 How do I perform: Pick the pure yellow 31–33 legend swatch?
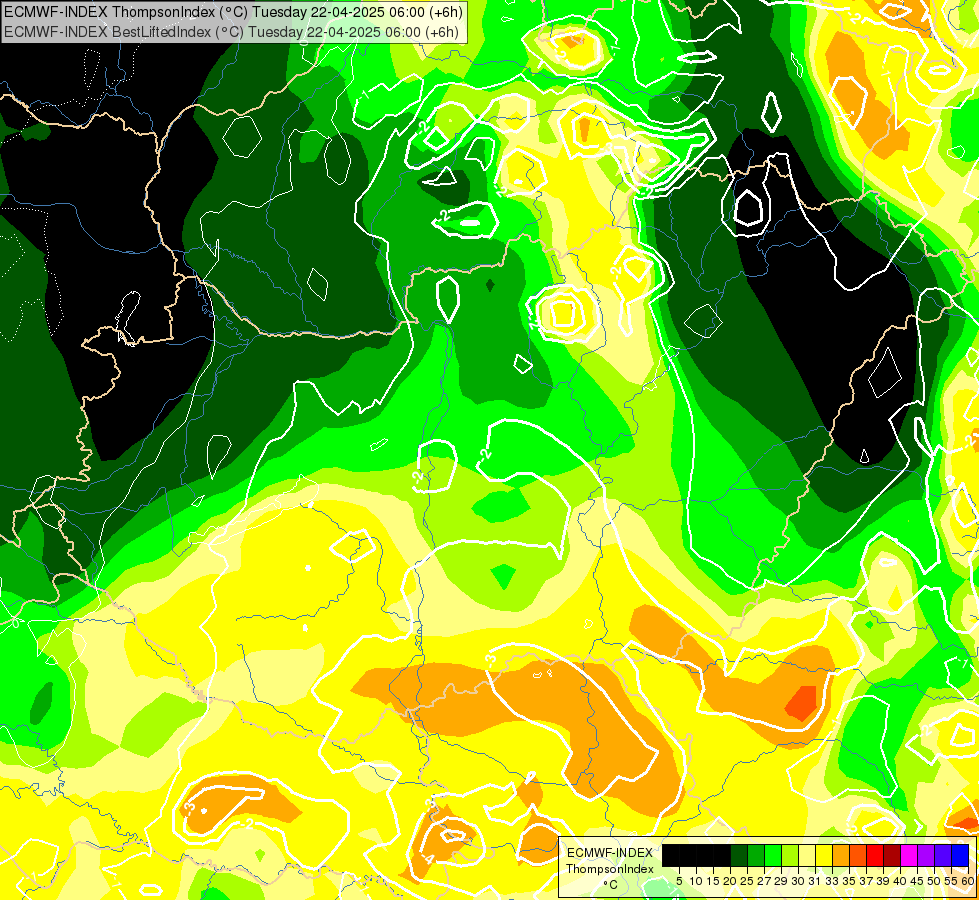pyautogui.click(x=824, y=856)
